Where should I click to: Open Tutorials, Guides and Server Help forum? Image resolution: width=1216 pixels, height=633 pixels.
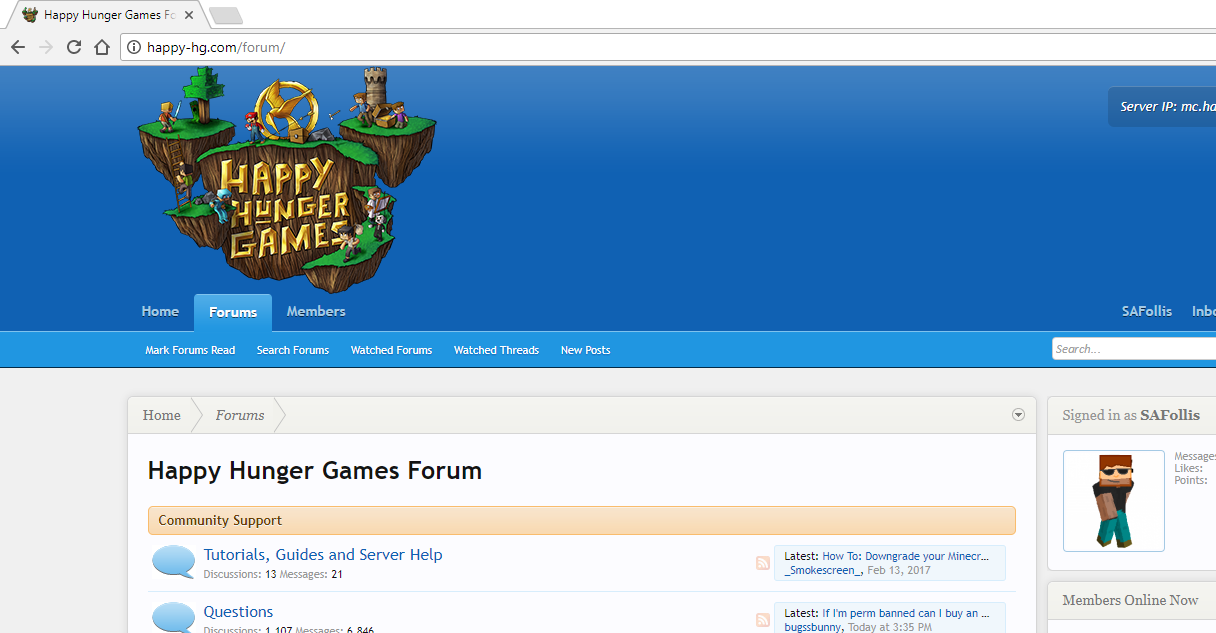pyautogui.click(x=323, y=554)
